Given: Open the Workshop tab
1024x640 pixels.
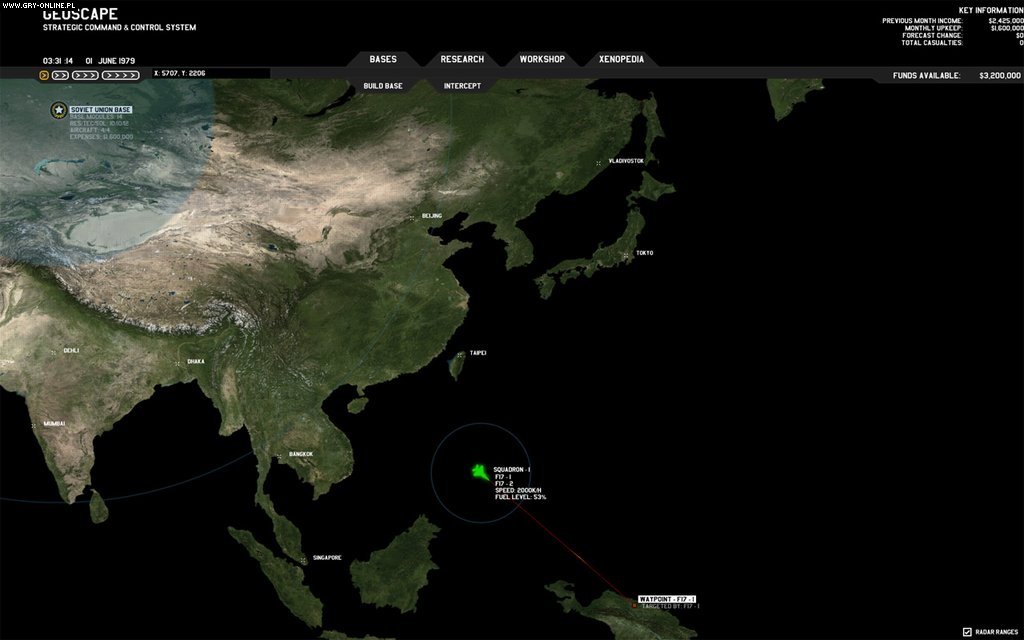Looking at the screenshot, I should coord(541,59).
